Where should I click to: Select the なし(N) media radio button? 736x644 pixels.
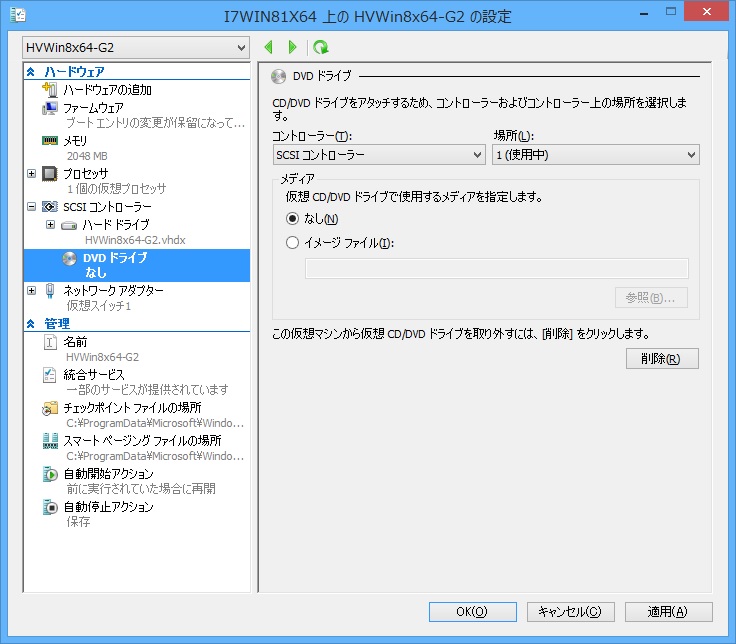(x=292, y=219)
